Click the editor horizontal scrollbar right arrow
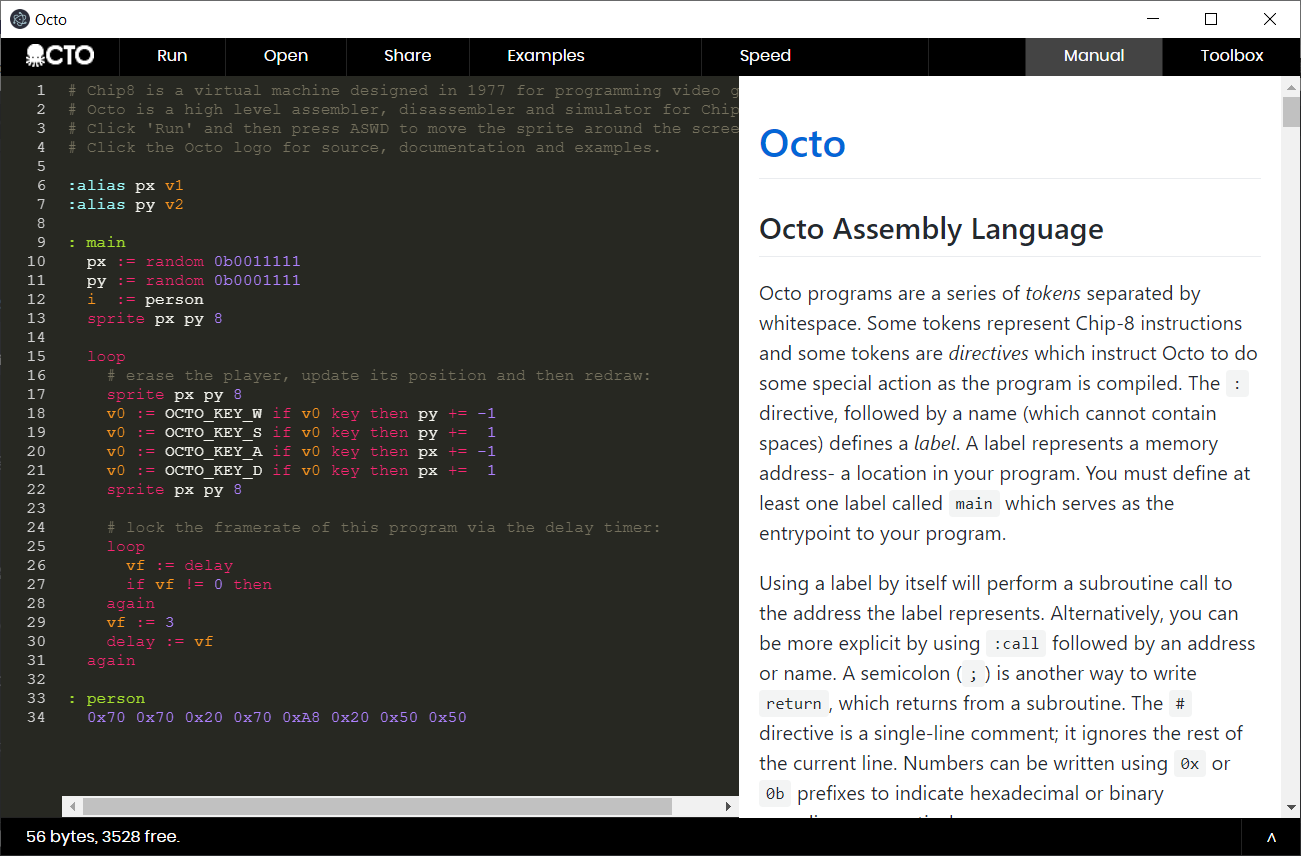The image size is (1301, 856). click(x=729, y=806)
